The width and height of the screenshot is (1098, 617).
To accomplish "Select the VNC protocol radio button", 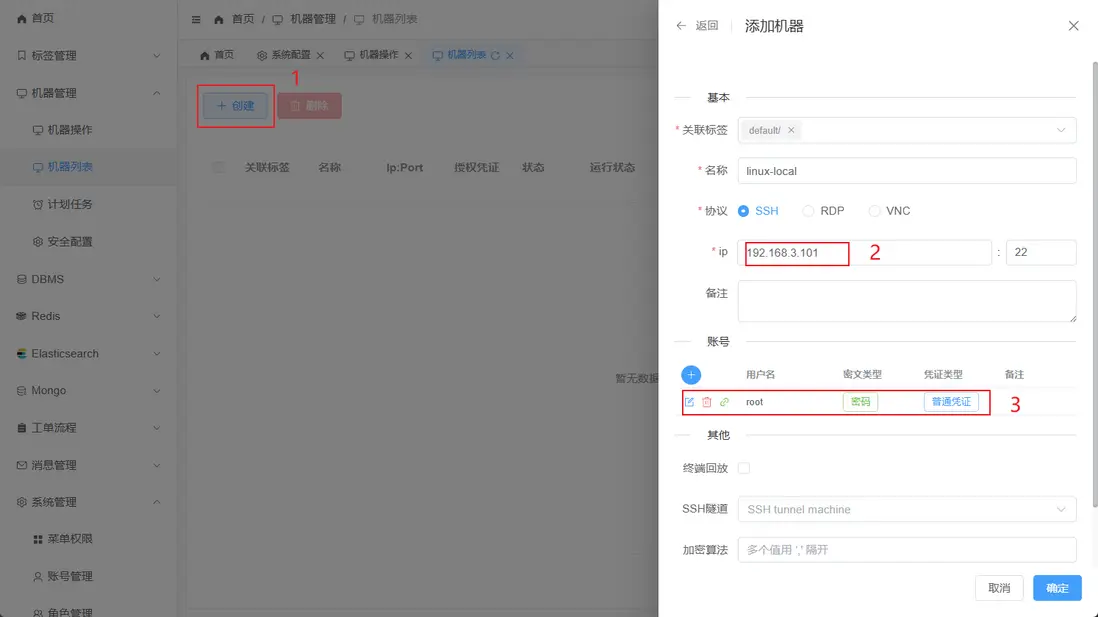I will tap(874, 211).
